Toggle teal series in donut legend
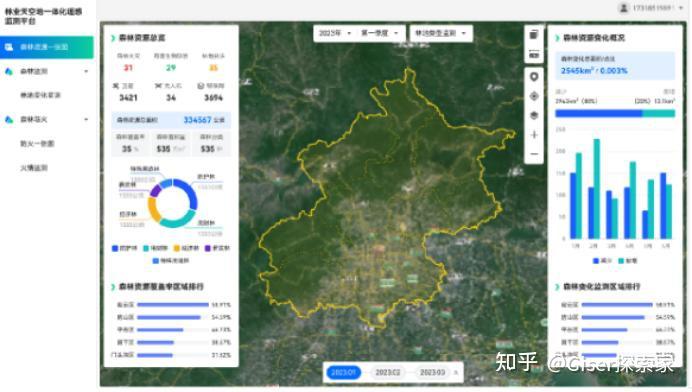 coord(155,248)
